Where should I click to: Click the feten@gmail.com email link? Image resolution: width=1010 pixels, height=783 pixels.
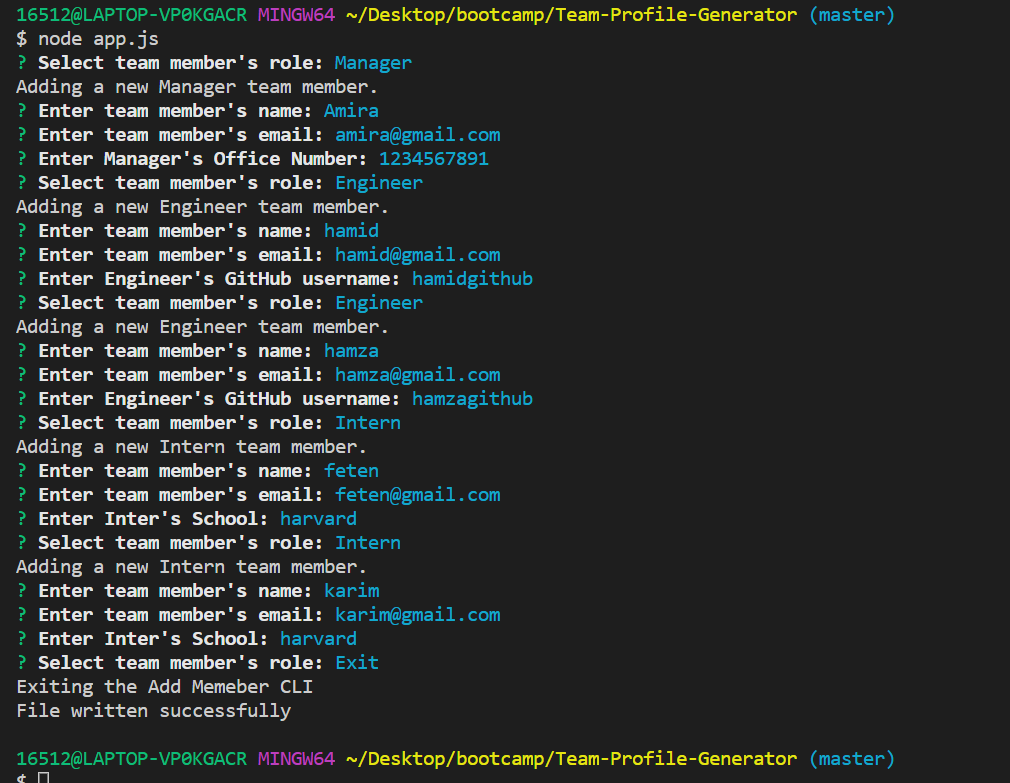coord(417,494)
